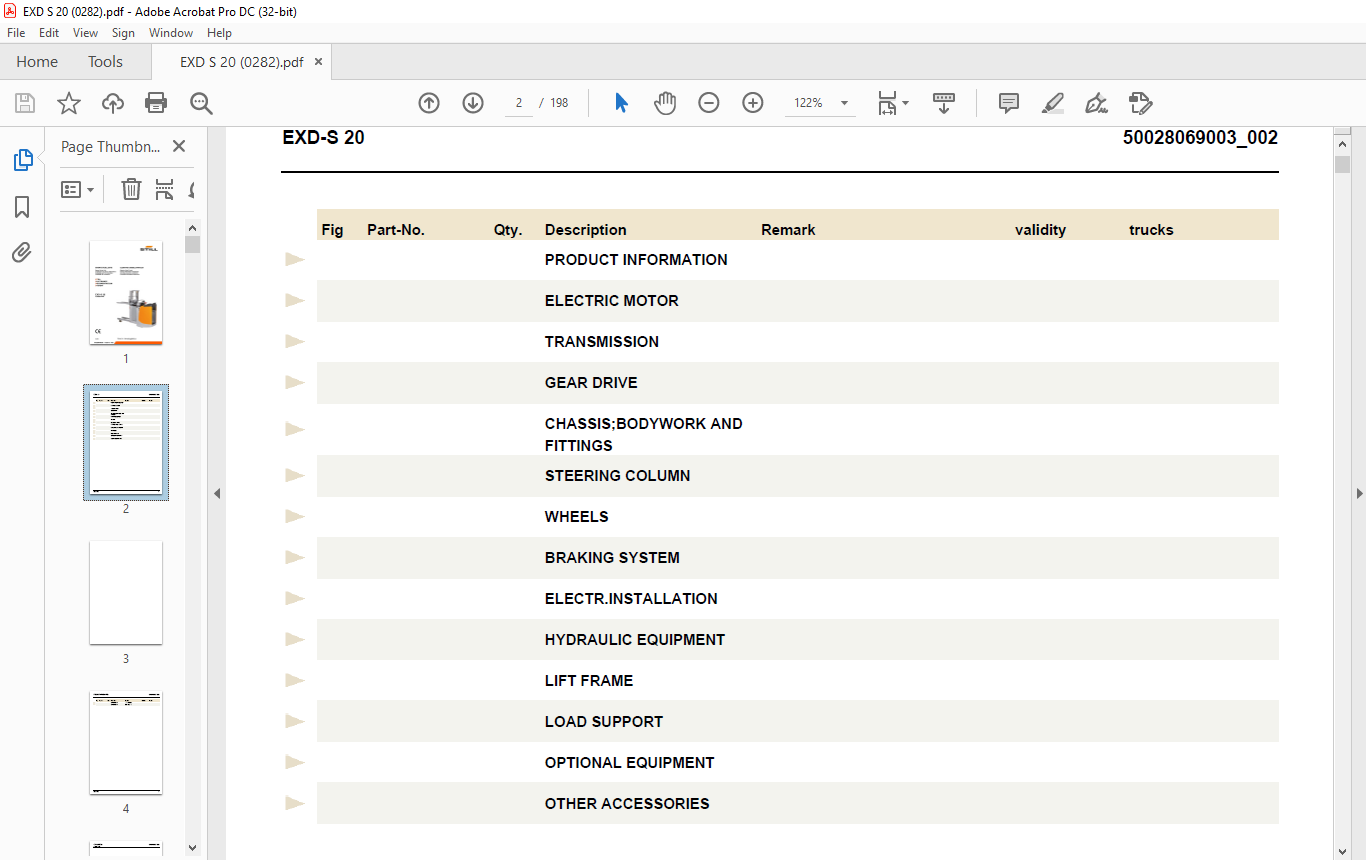1366x860 pixels.
Task: Click the upload to cloud icon
Action: click(x=113, y=103)
